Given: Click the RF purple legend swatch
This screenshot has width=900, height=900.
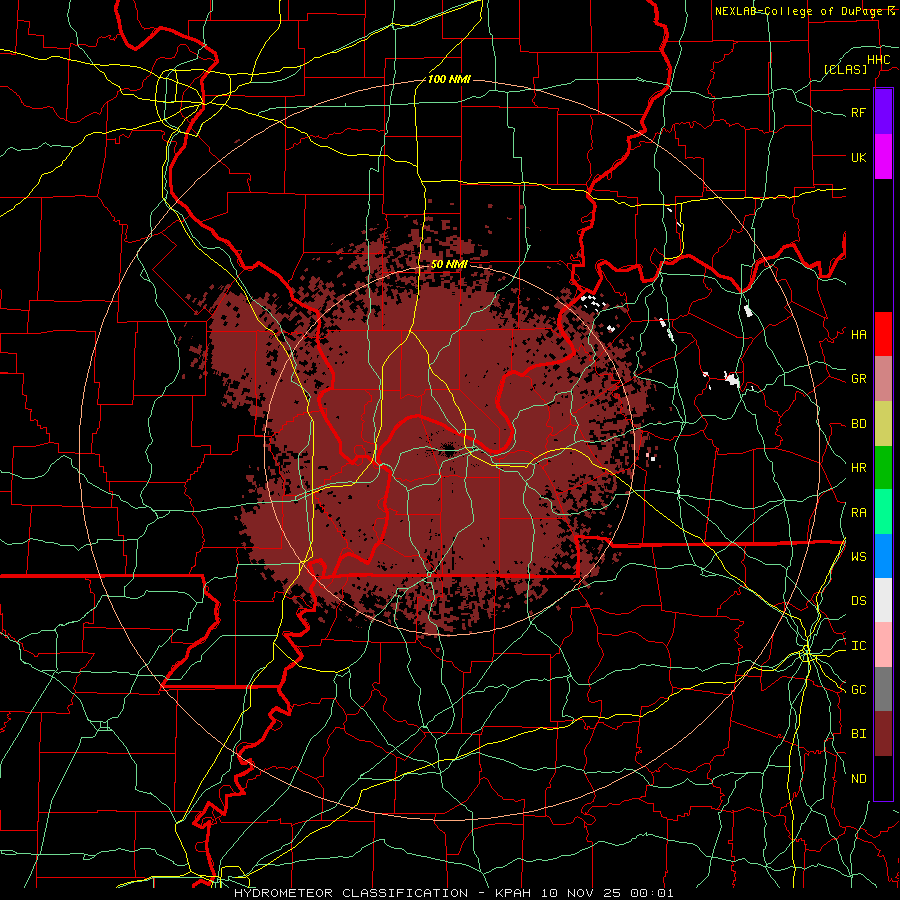Looking at the screenshot, I should (883, 112).
